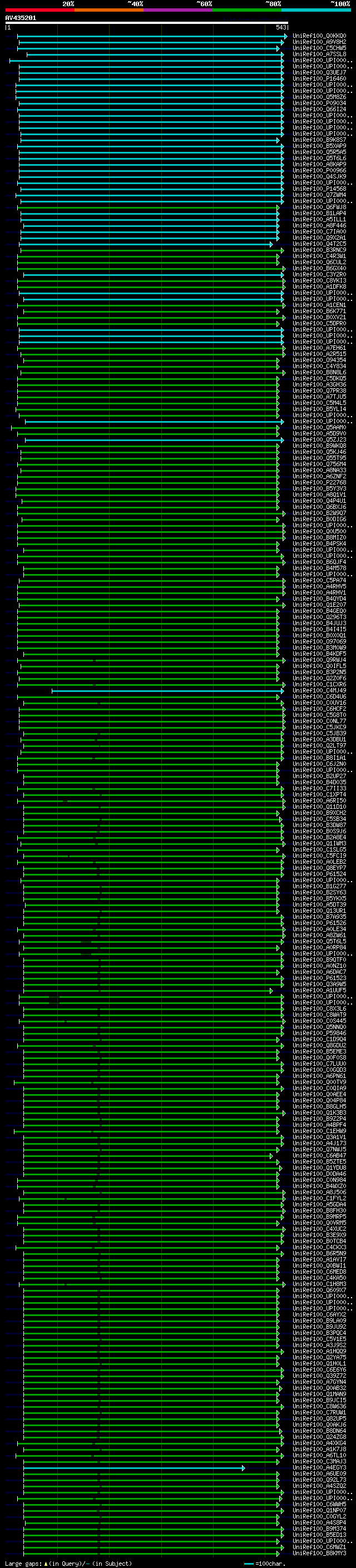This screenshot has width=356, height=1568.
Task: Click the orange ~40% identity legend segment
Action: (110, 10)
